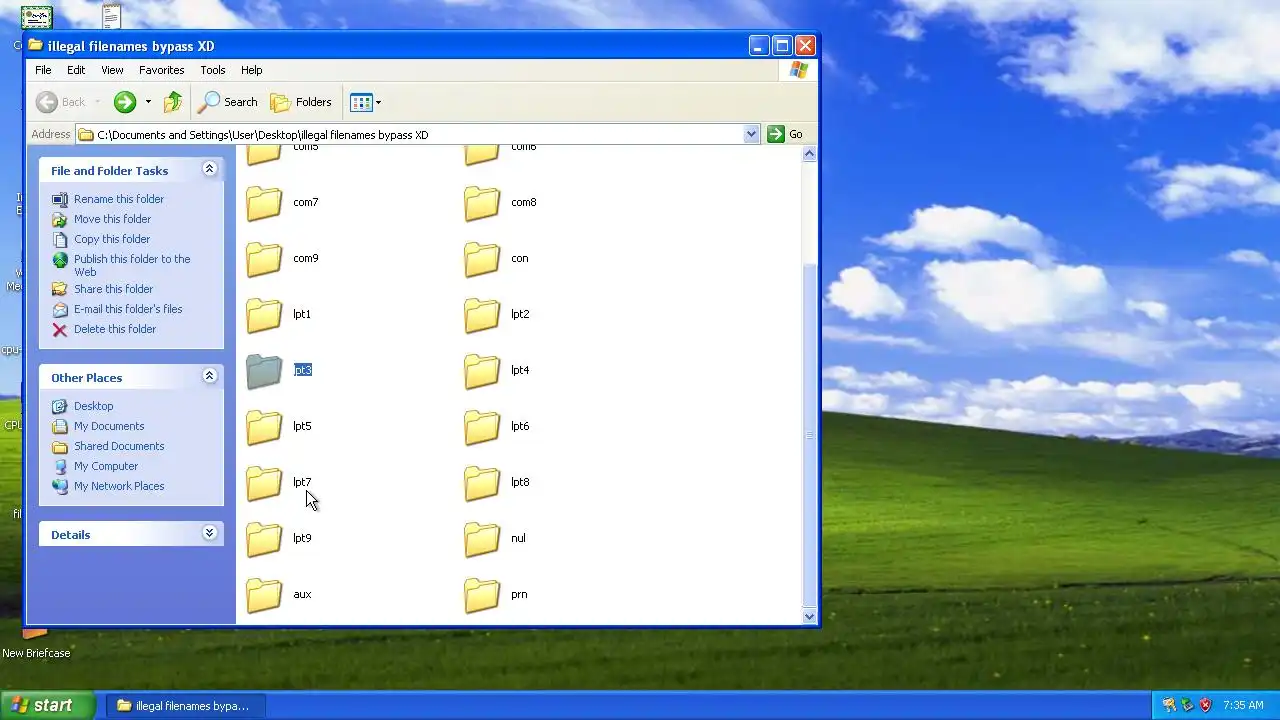Image resolution: width=1280 pixels, height=720 pixels.
Task: Expand the Details panel
Action: click(x=209, y=533)
